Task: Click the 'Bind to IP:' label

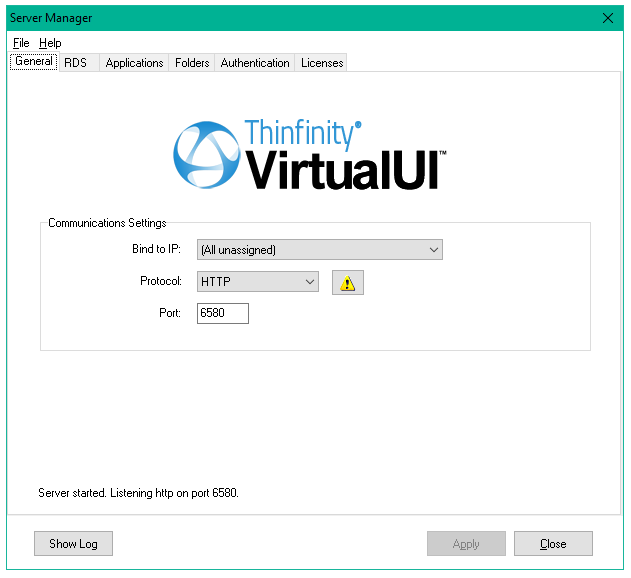Action: click(x=157, y=249)
